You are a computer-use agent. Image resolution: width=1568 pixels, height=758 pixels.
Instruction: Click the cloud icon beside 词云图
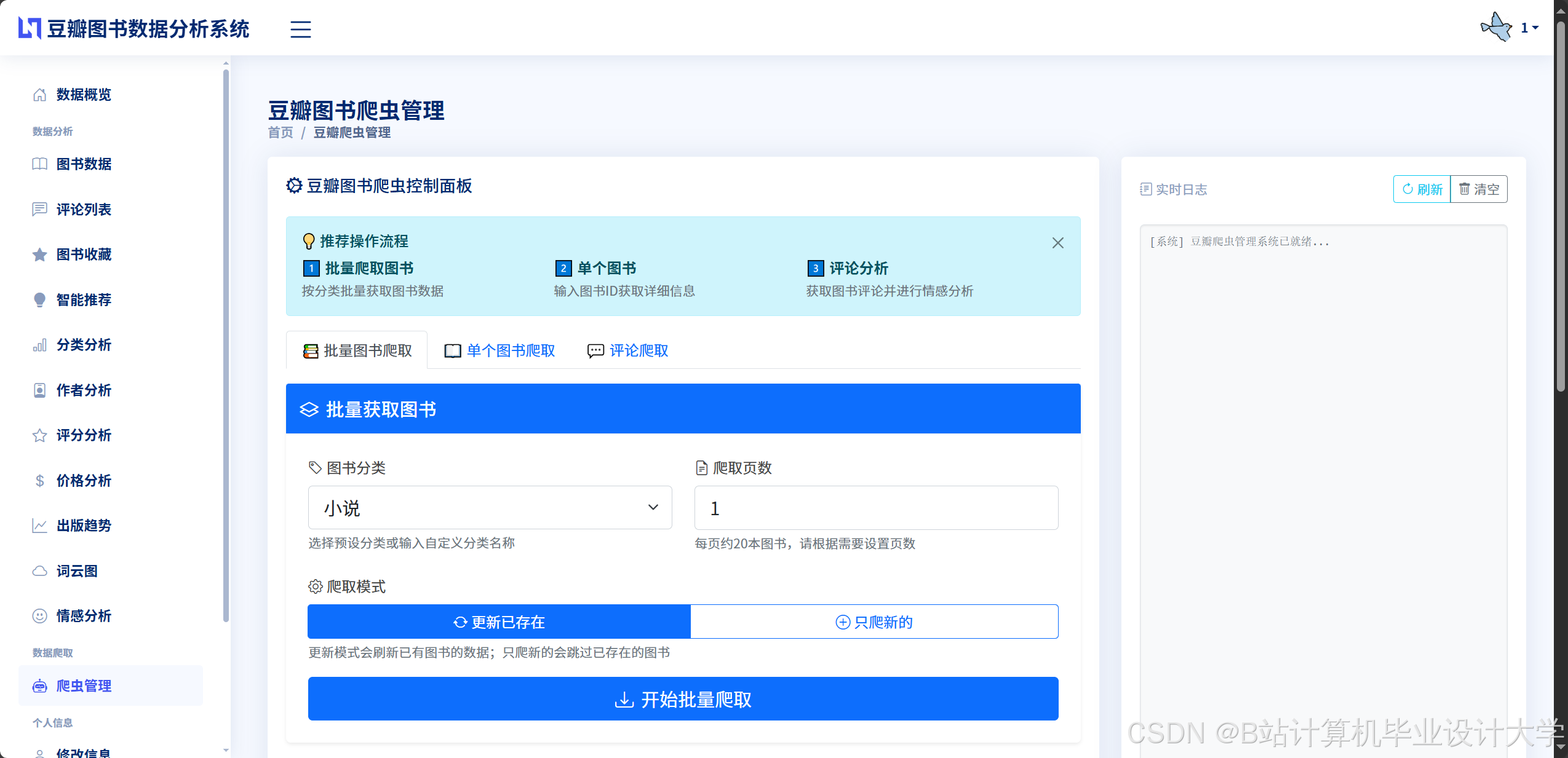pos(39,571)
